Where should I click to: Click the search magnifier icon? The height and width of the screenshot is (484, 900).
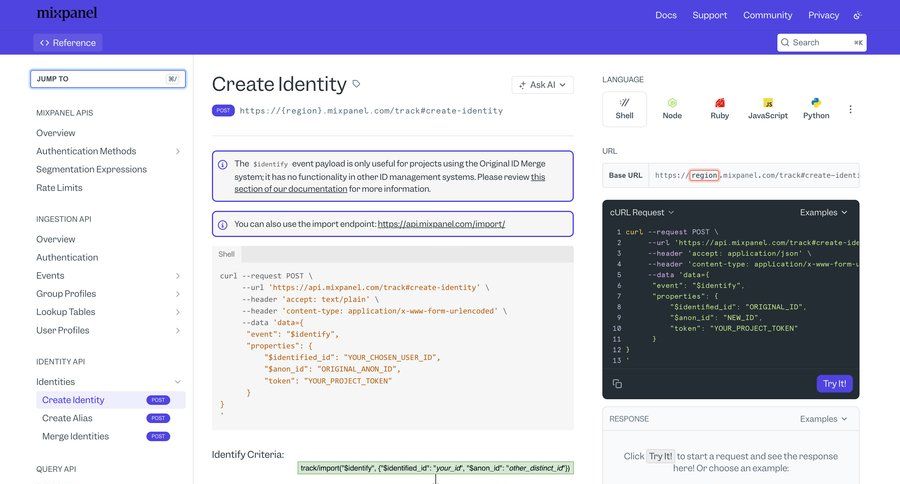(x=785, y=42)
